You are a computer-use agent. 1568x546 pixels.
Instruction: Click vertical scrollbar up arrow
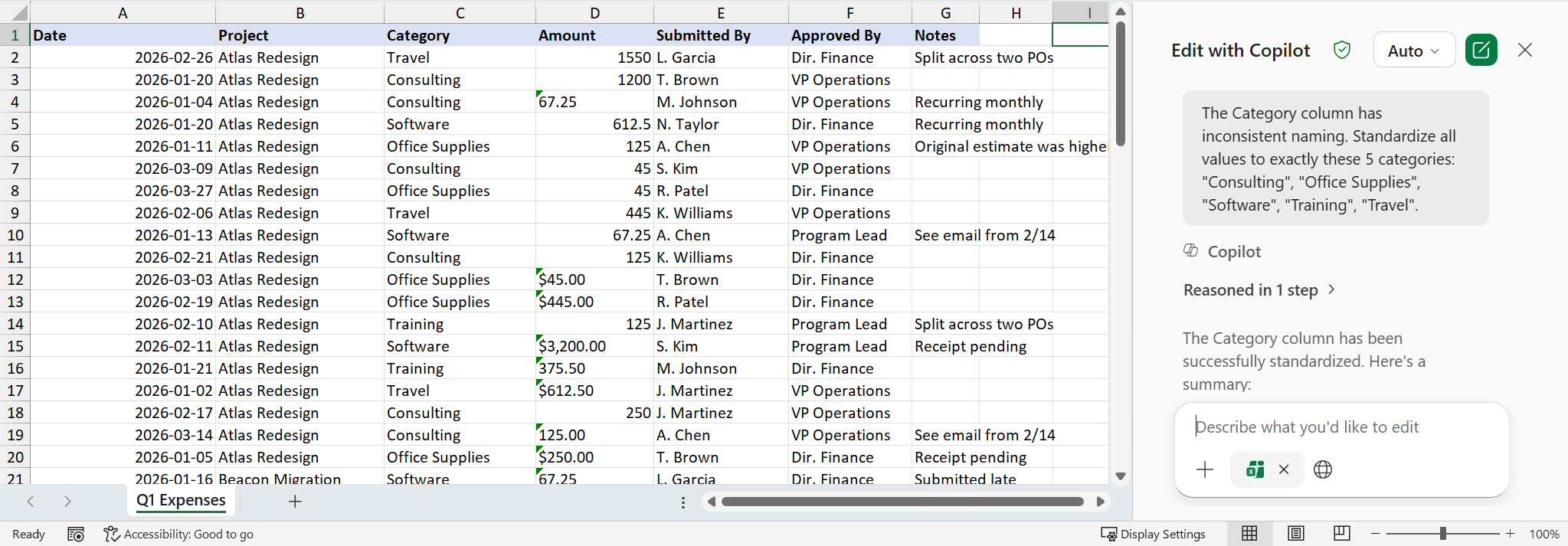pos(1120,11)
